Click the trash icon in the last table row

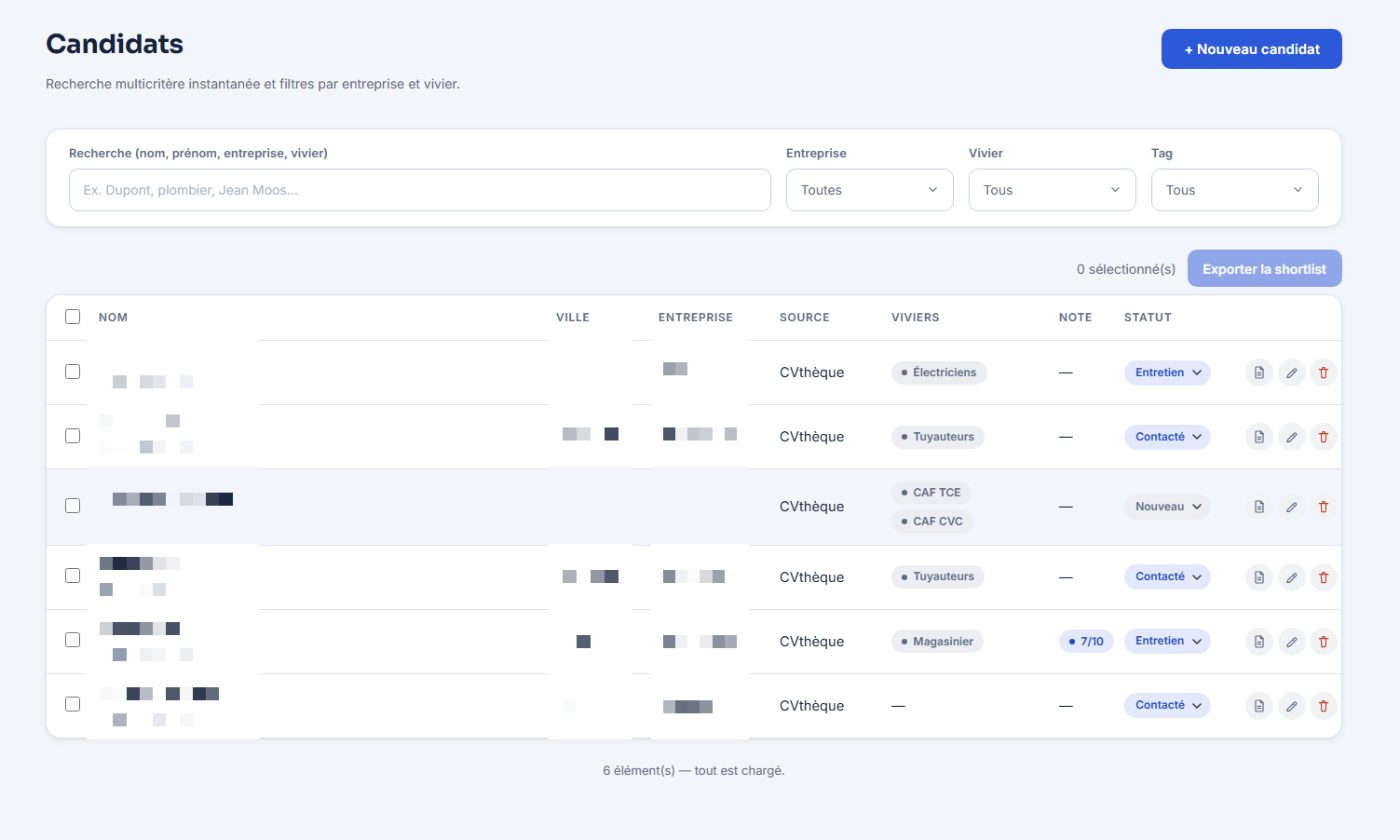pos(1323,706)
